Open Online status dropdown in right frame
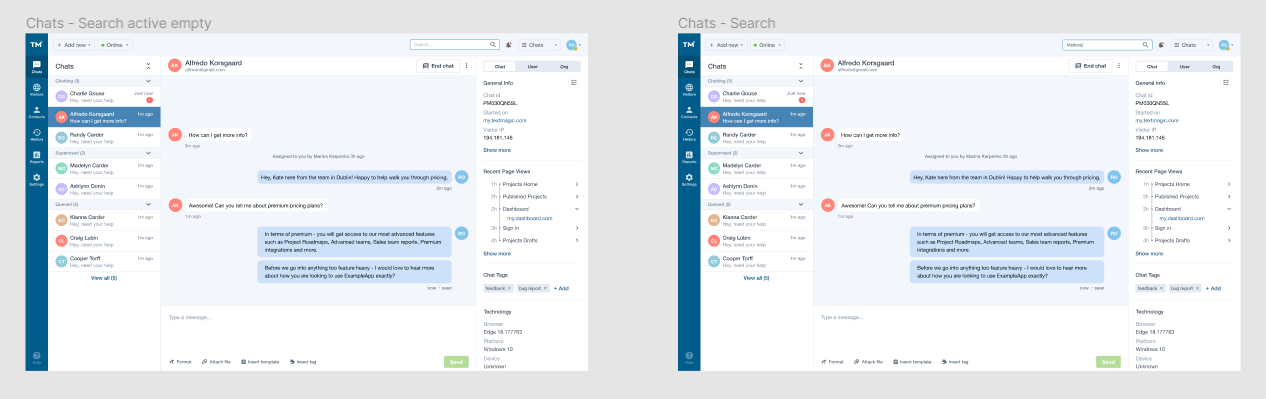 click(767, 45)
